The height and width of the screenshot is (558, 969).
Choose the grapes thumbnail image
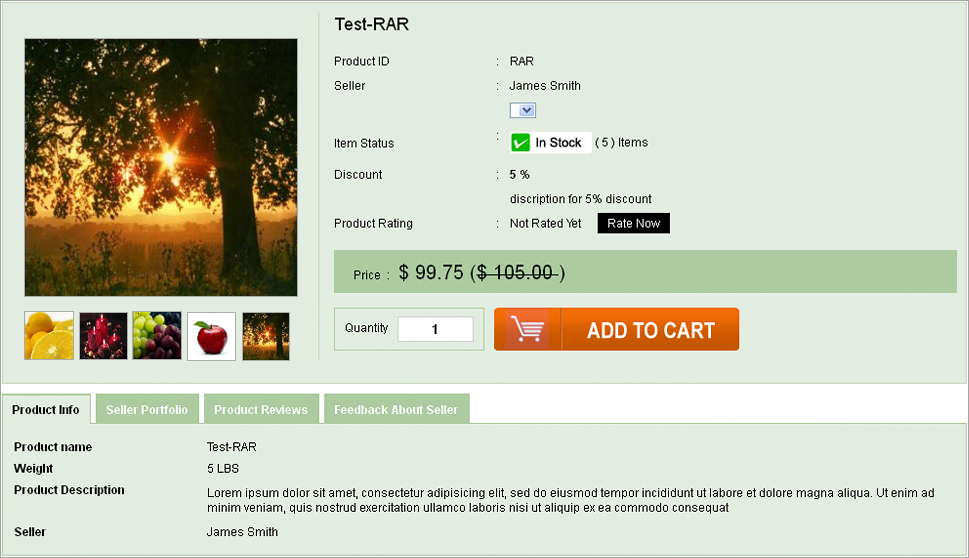[157, 336]
